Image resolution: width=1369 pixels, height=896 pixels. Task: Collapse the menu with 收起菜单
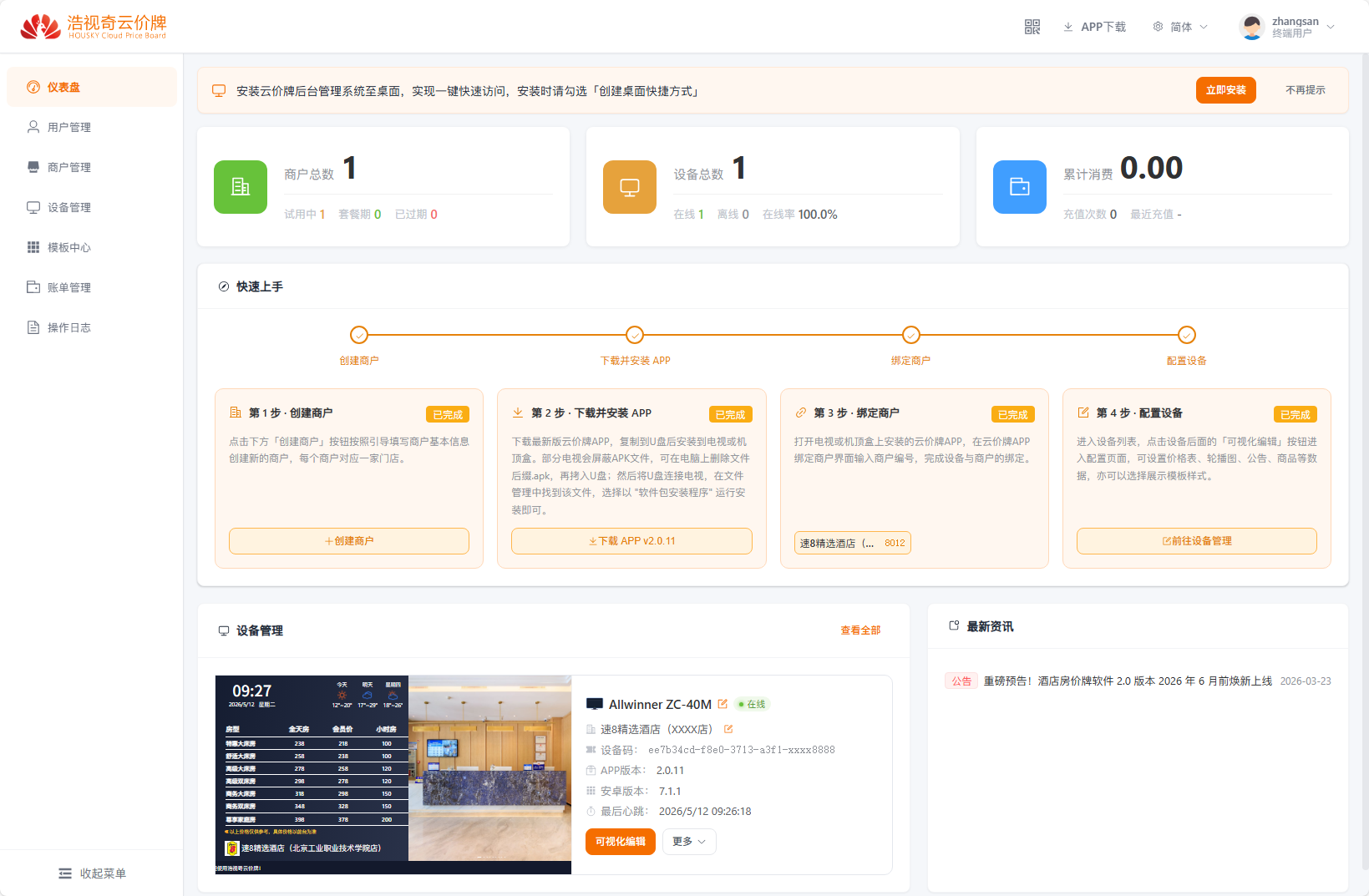(92, 873)
